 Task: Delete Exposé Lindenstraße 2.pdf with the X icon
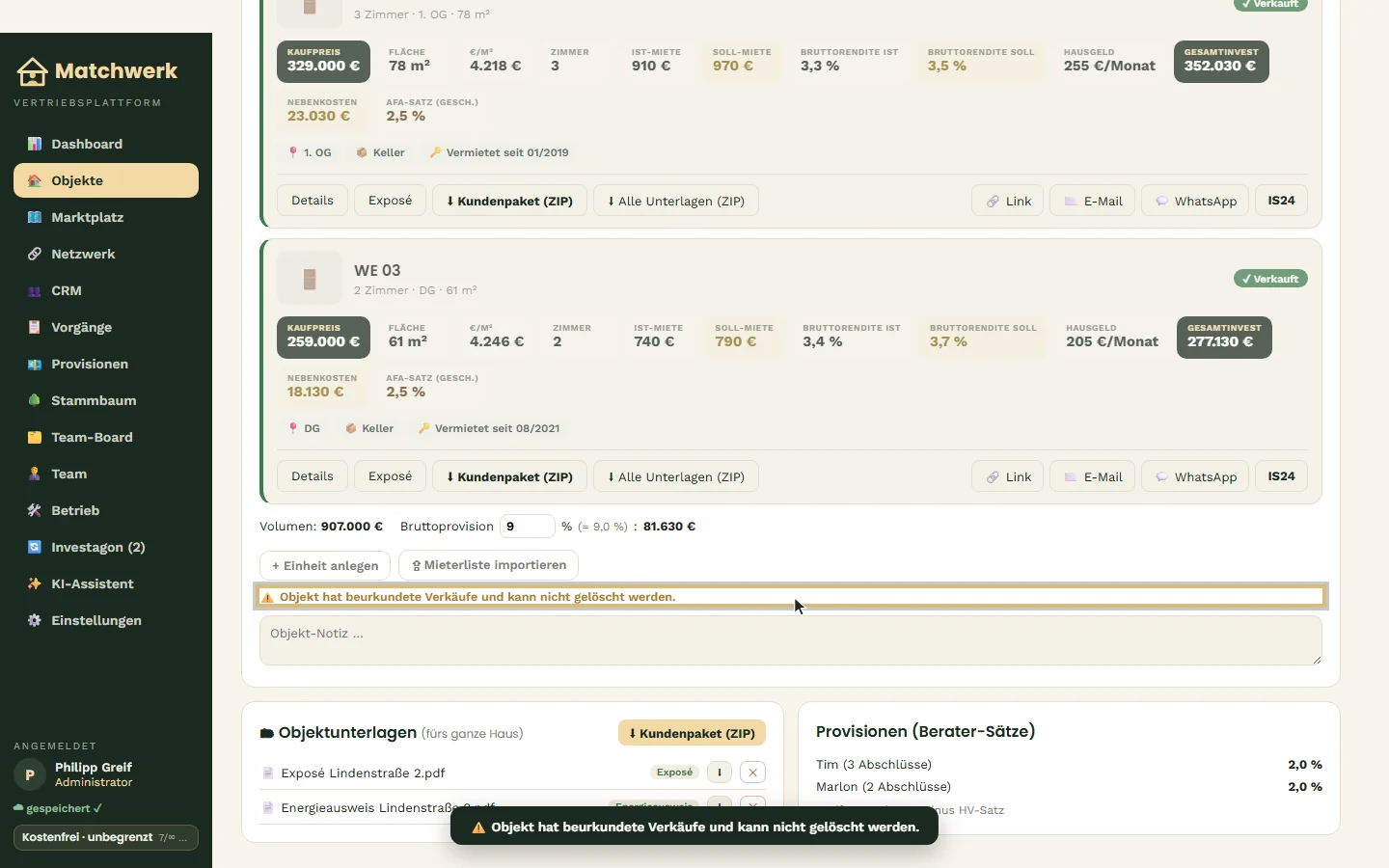(753, 773)
